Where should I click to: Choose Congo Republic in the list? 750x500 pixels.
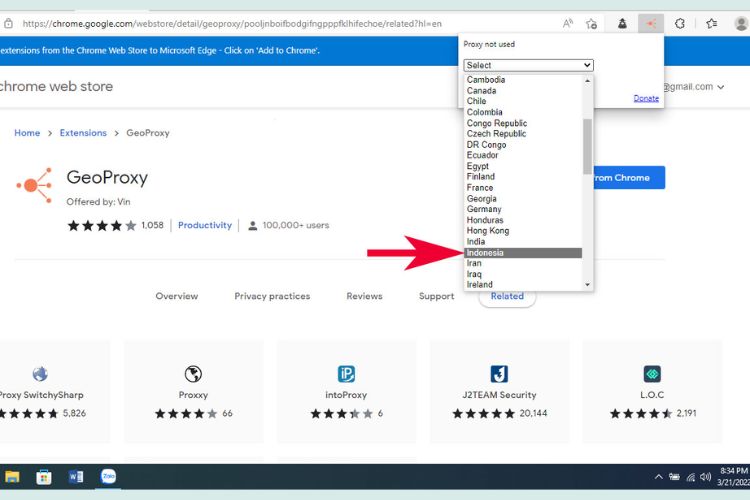(523, 123)
